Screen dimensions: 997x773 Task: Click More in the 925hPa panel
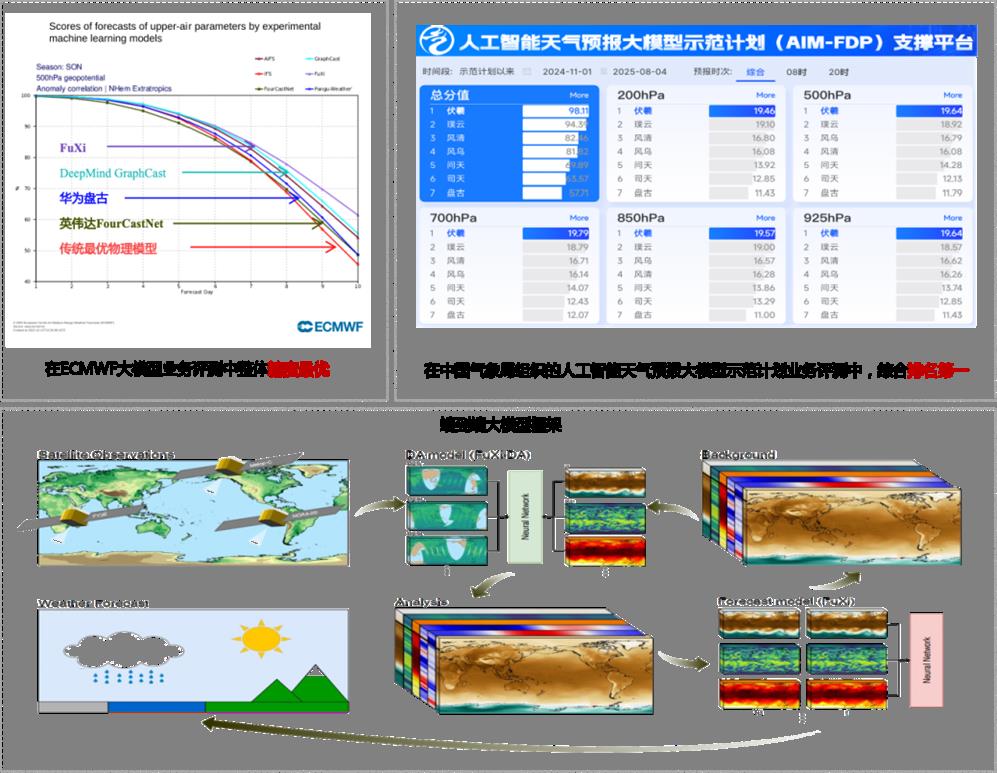coord(952,218)
